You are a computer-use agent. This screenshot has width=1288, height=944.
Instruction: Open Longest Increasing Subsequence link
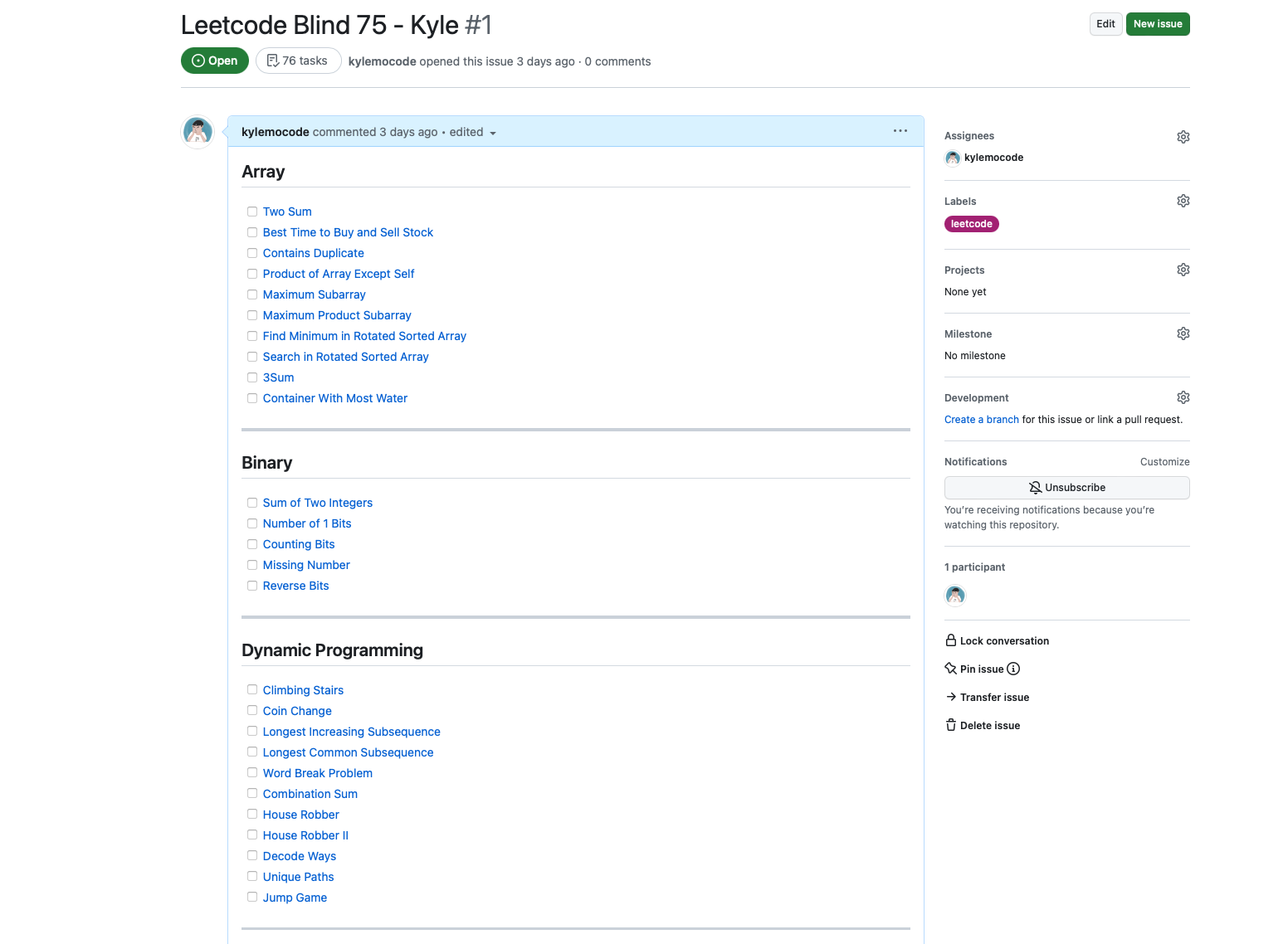click(x=352, y=732)
